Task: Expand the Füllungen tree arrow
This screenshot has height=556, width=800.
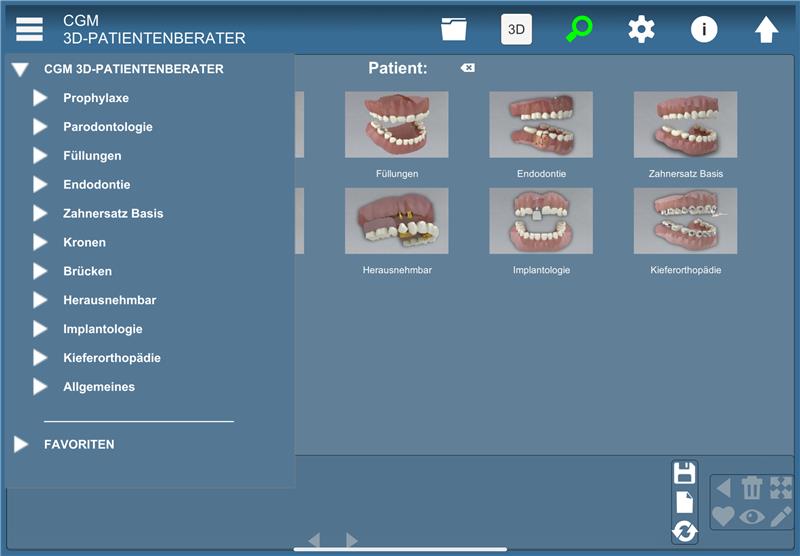Action: click(x=40, y=156)
